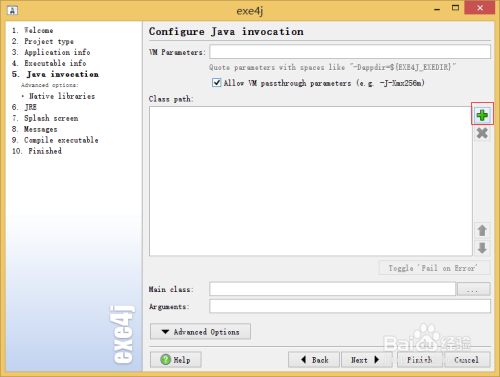Proceed with the Next button
The width and height of the screenshot is (500, 377).
pos(366,360)
